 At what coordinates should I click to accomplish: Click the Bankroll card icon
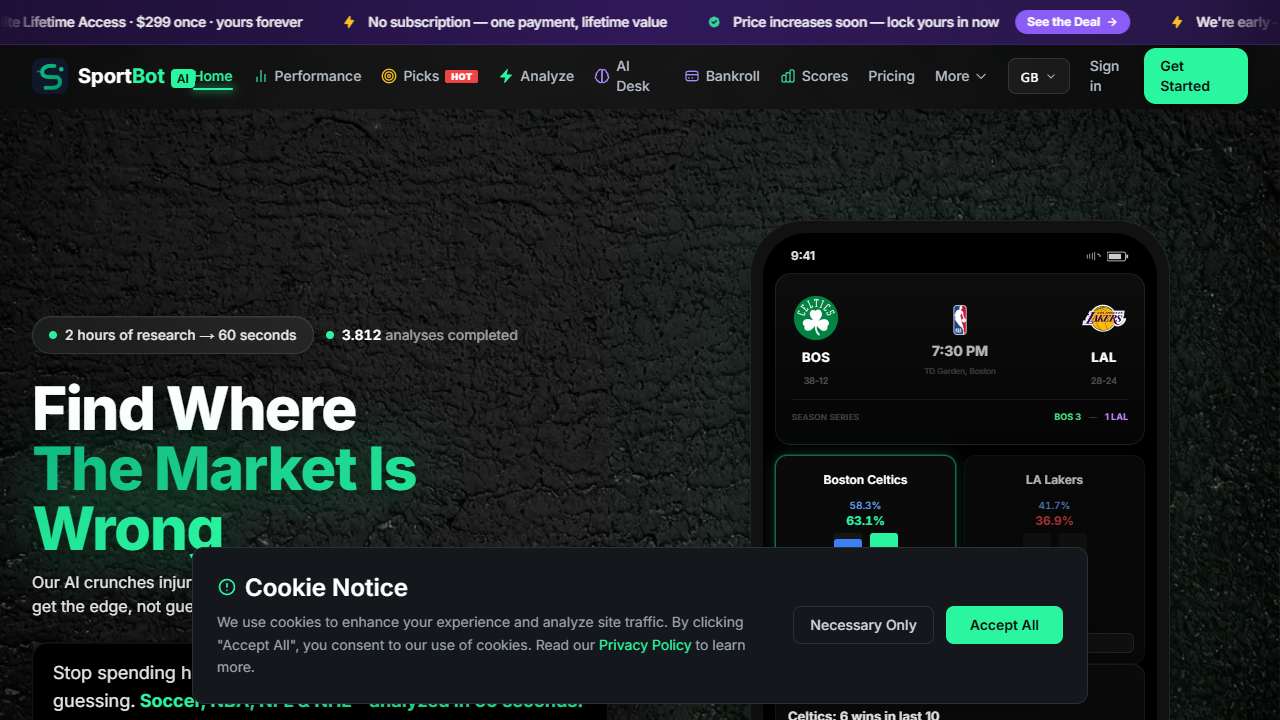(x=691, y=76)
